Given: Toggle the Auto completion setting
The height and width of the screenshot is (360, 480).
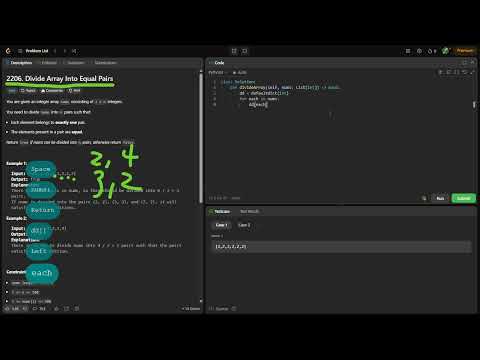Looking at the screenshot, I should pos(240,72).
